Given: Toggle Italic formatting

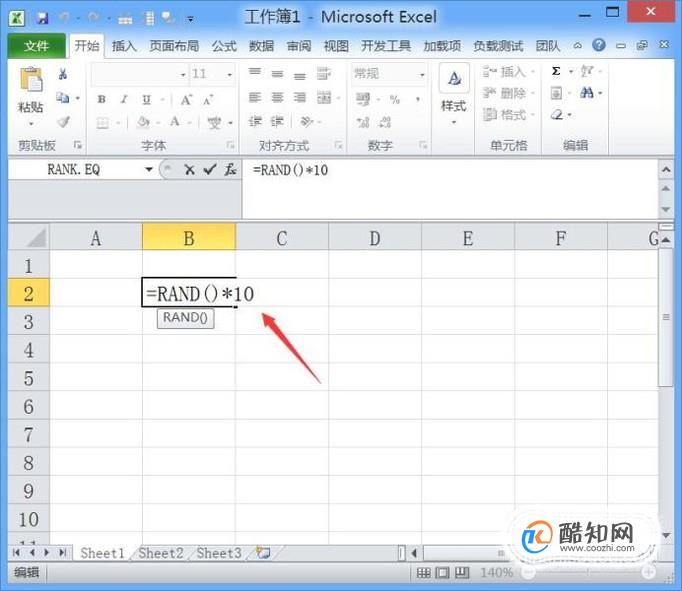Looking at the screenshot, I should (124, 100).
